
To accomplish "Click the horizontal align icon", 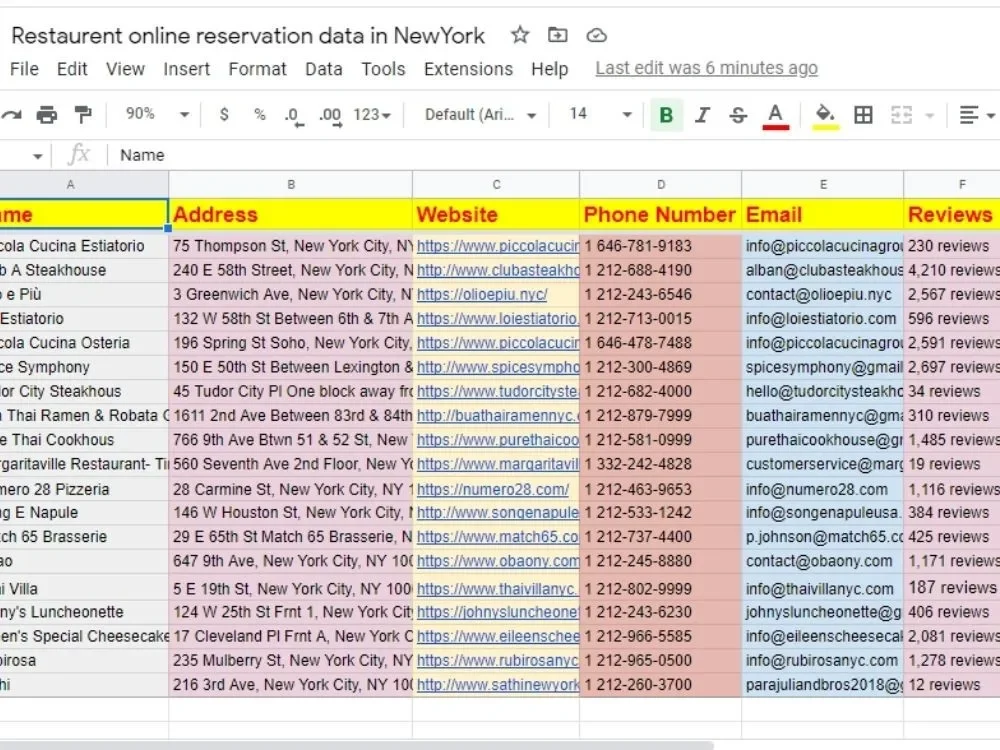I will click(x=969, y=115).
